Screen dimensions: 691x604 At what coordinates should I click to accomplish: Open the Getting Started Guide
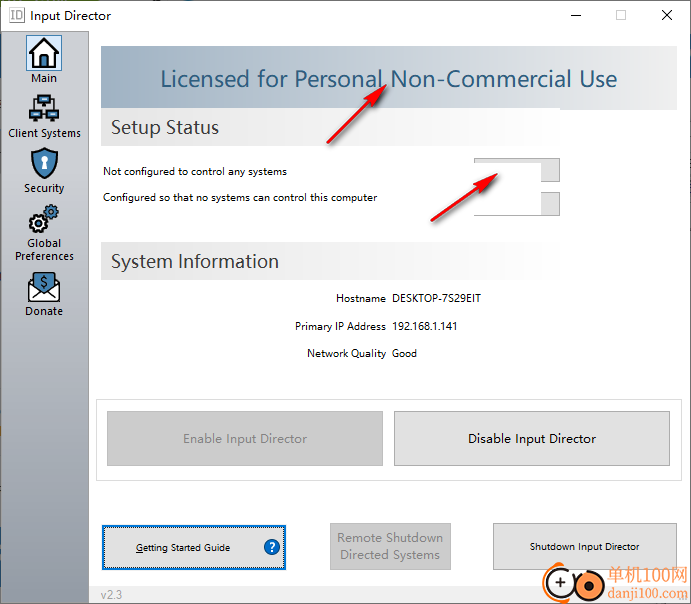(194, 547)
